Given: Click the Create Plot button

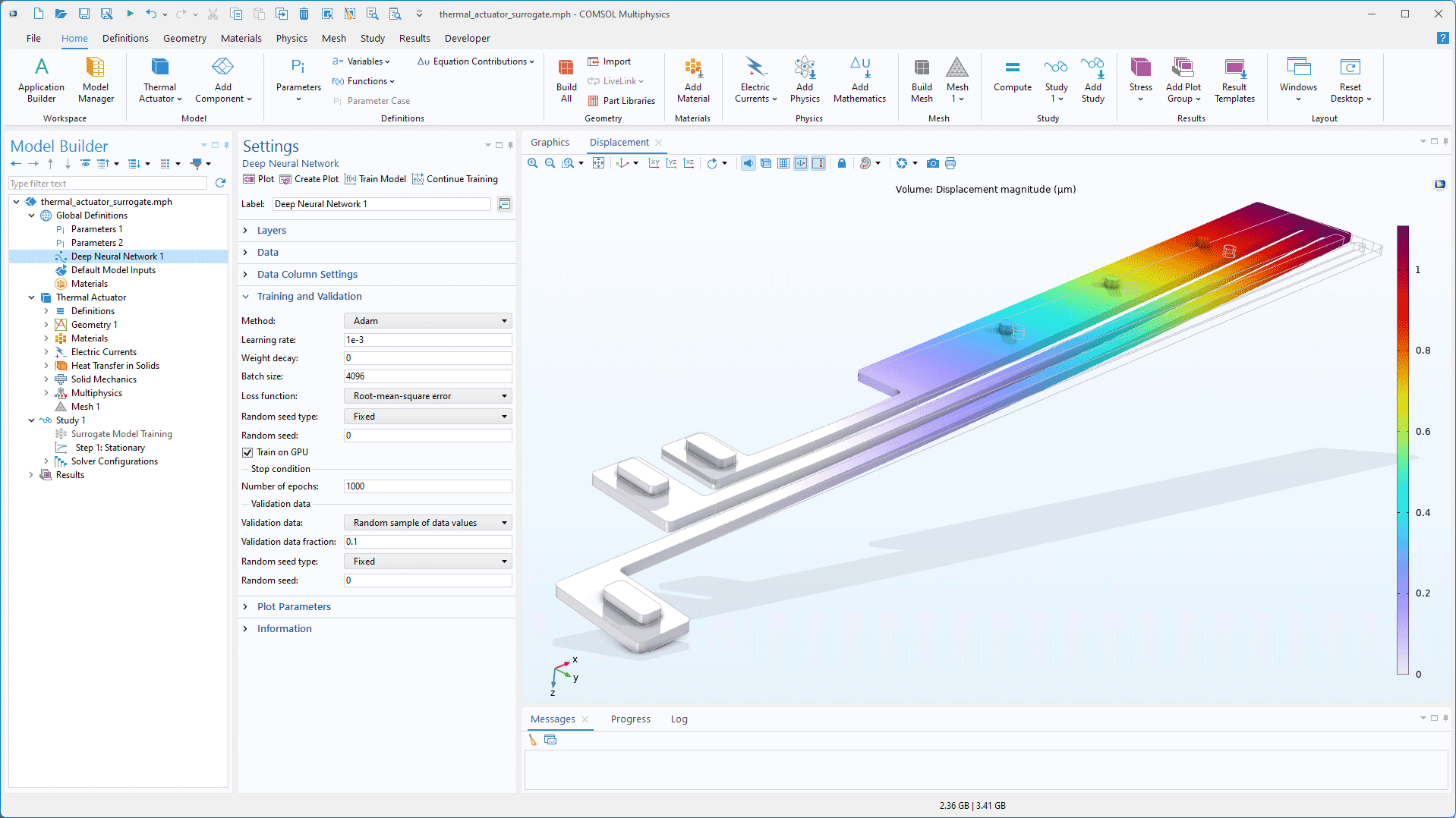Looking at the screenshot, I should tap(309, 179).
